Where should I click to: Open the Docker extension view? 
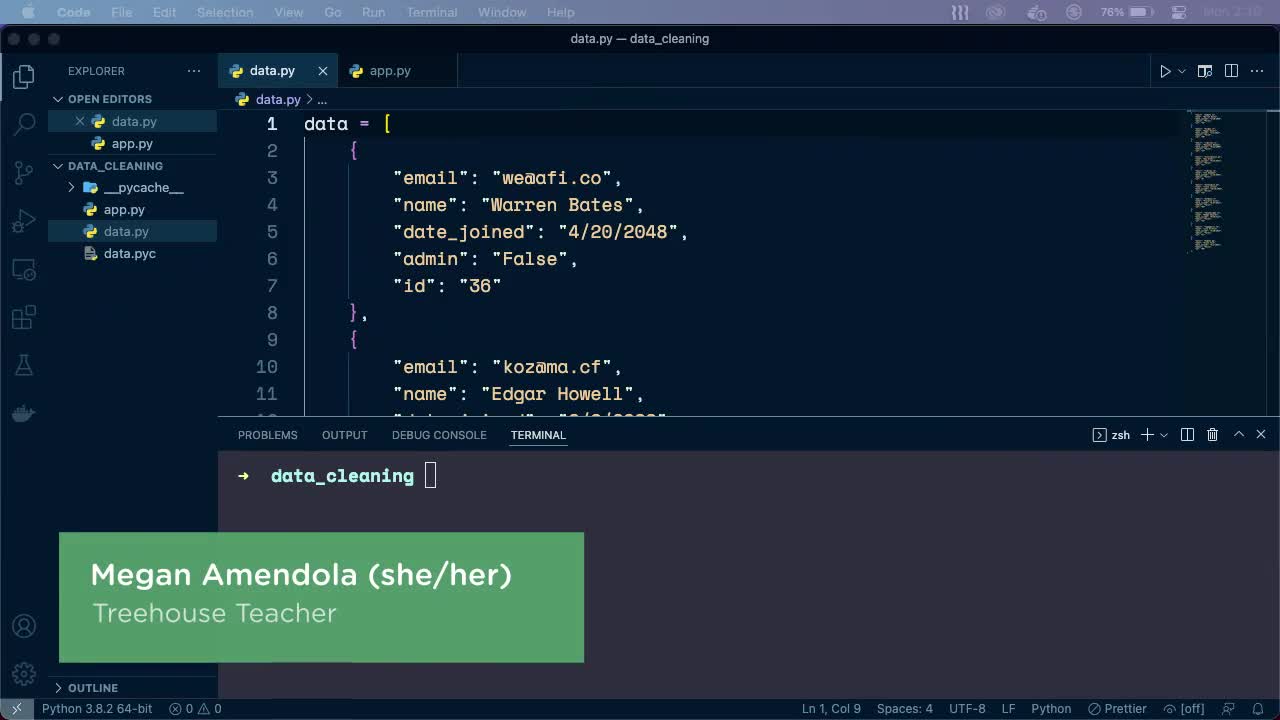point(23,412)
